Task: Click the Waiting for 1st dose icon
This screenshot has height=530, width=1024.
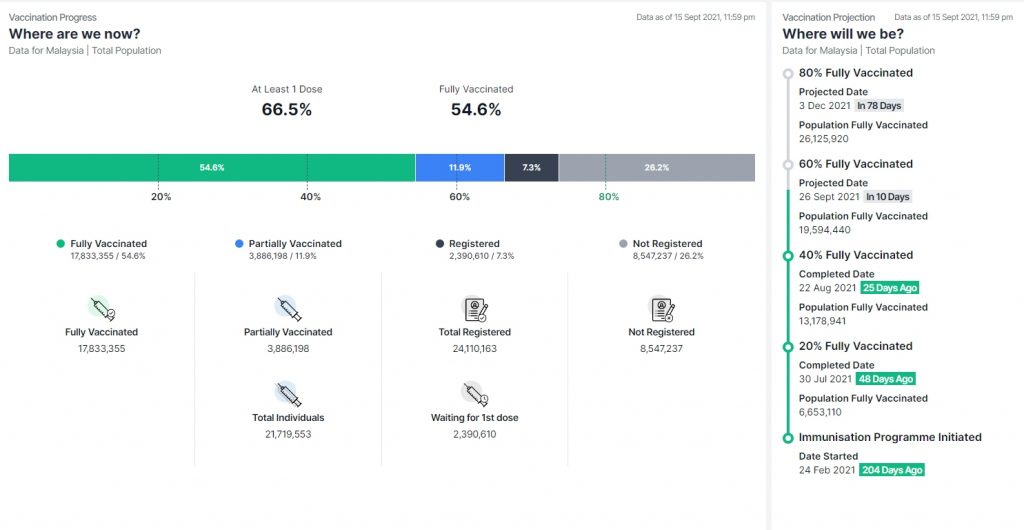Action: point(474,394)
